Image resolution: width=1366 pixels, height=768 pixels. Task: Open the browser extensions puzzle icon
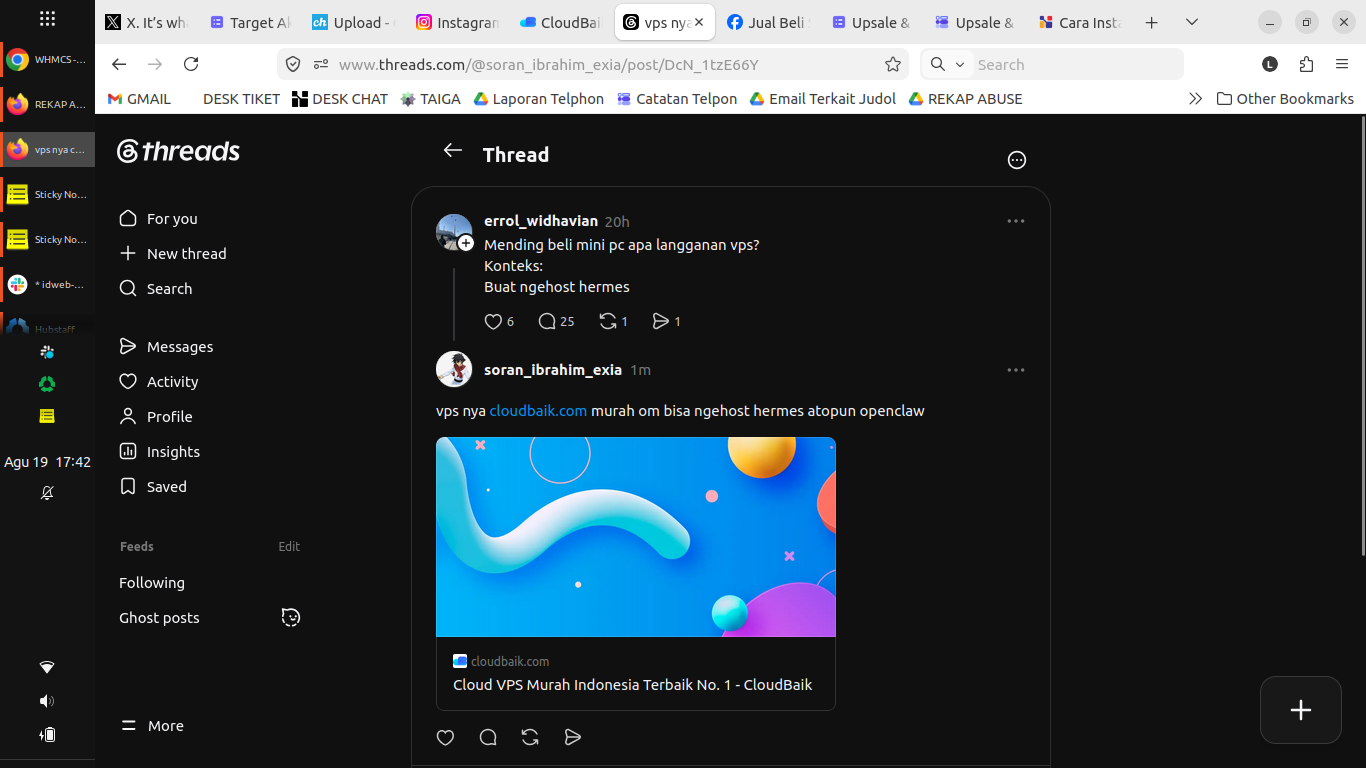[x=1306, y=64]
